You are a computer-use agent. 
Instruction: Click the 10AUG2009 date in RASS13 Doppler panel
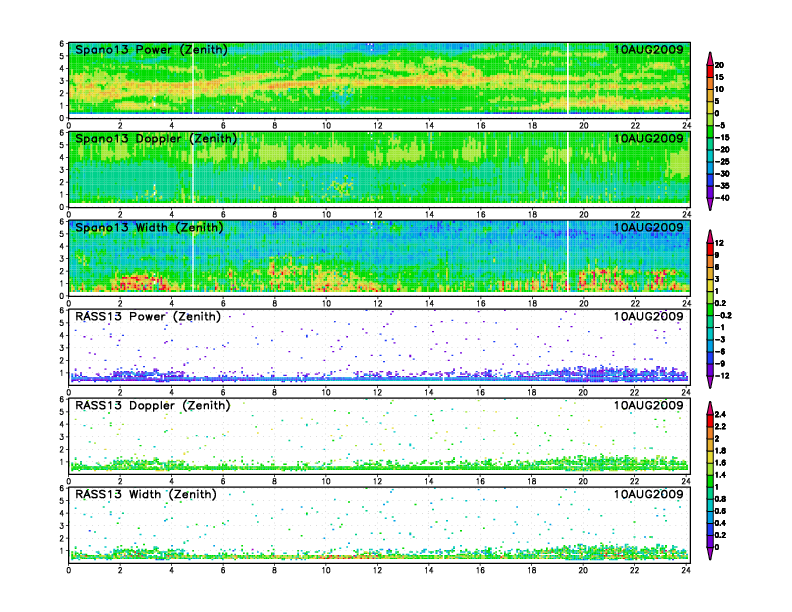(648, 405)
